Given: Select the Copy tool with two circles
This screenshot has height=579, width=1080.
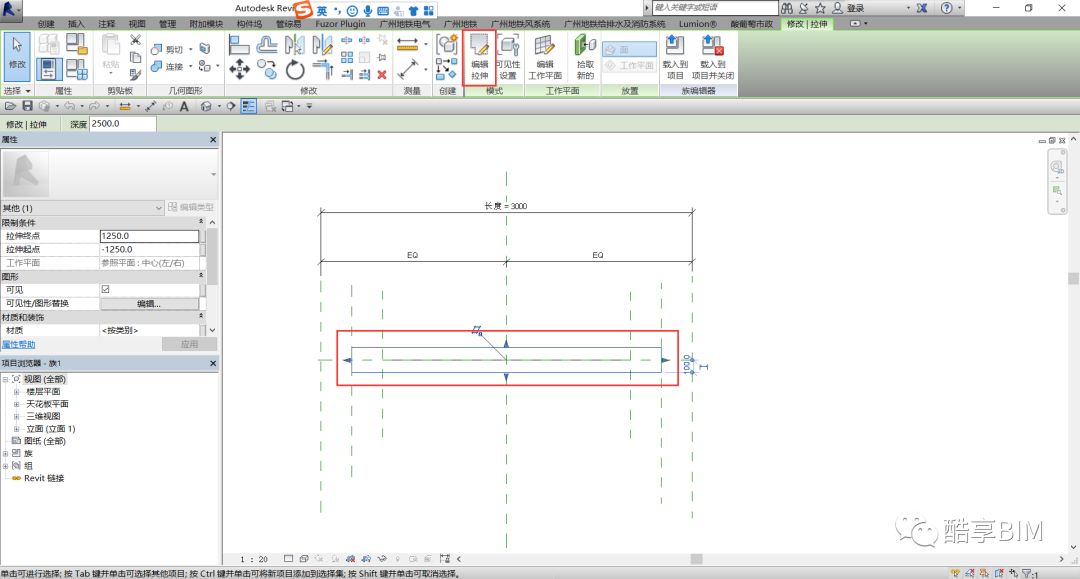Looking at the screenshot, I should point(267,69).
